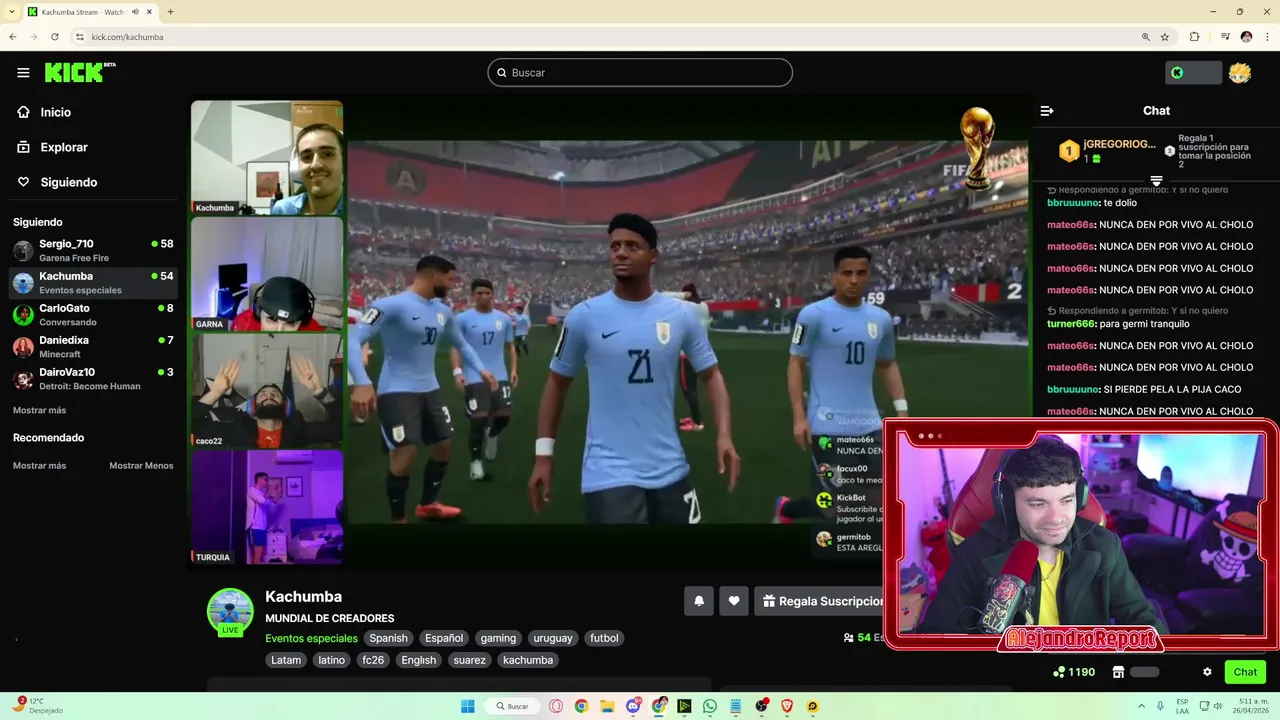Click the Latam tag
This screenshot has width=1280, height=720.
(x=286, y=660)
